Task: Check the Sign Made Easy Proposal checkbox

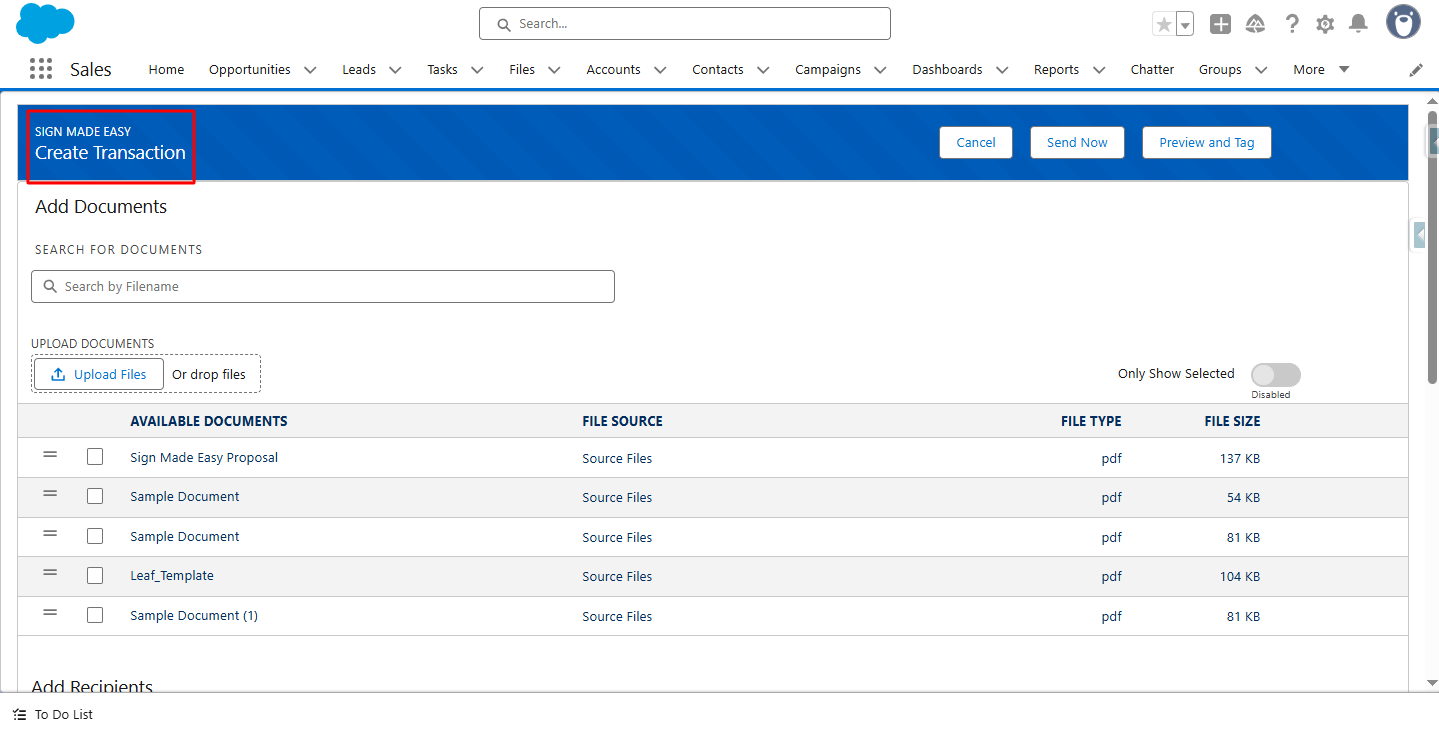Action: click(x=95, y=457)
